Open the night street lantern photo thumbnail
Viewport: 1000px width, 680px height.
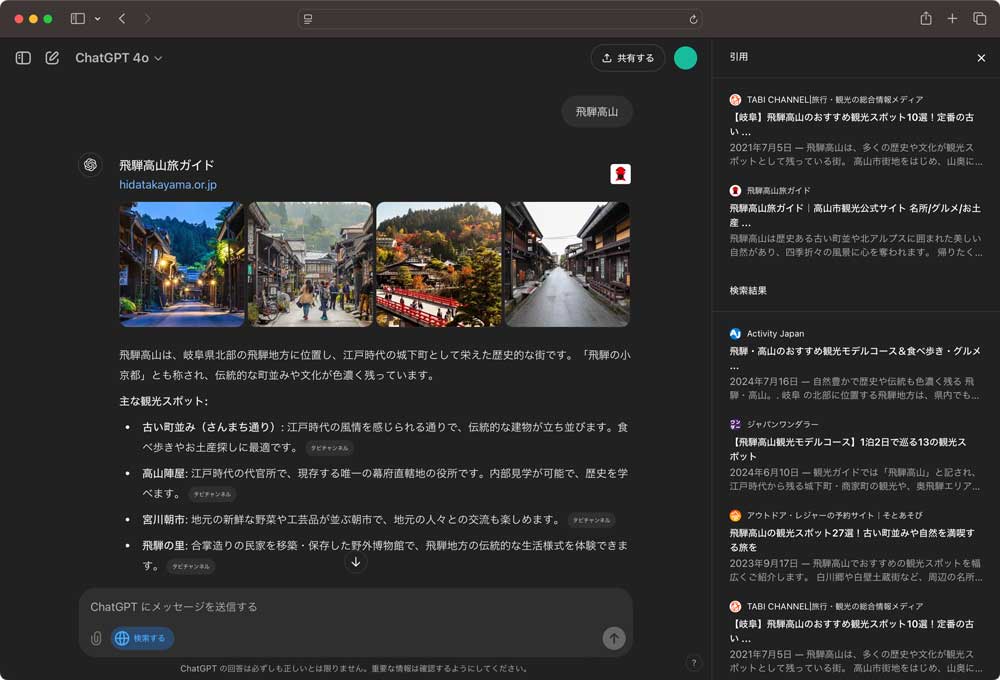pos(182,264)
